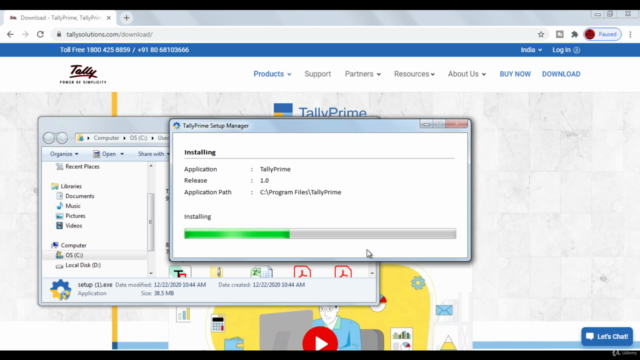Open the Chrome three-dot menu

pos(630,34)
